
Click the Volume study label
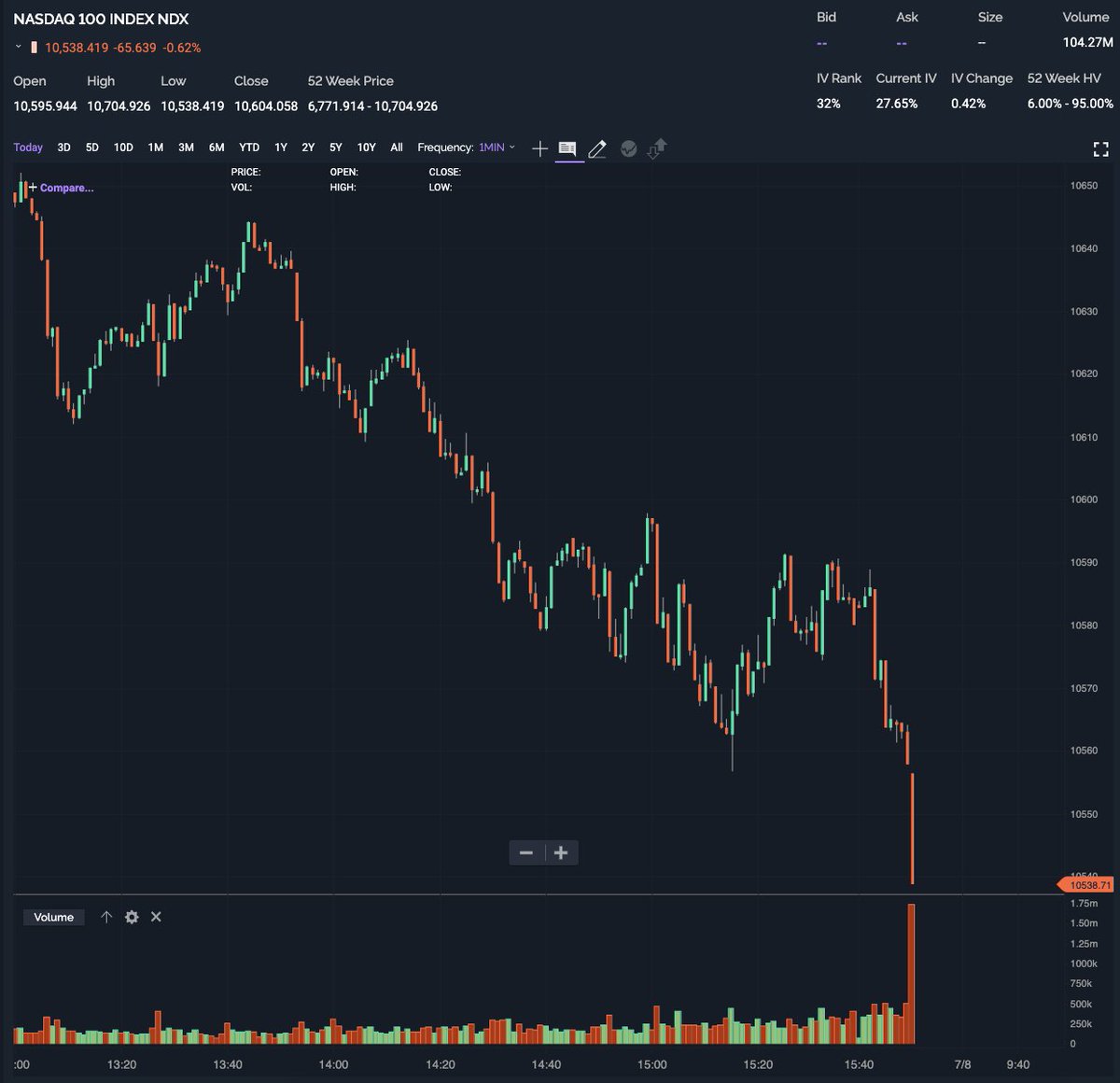[x=54, y=917]
